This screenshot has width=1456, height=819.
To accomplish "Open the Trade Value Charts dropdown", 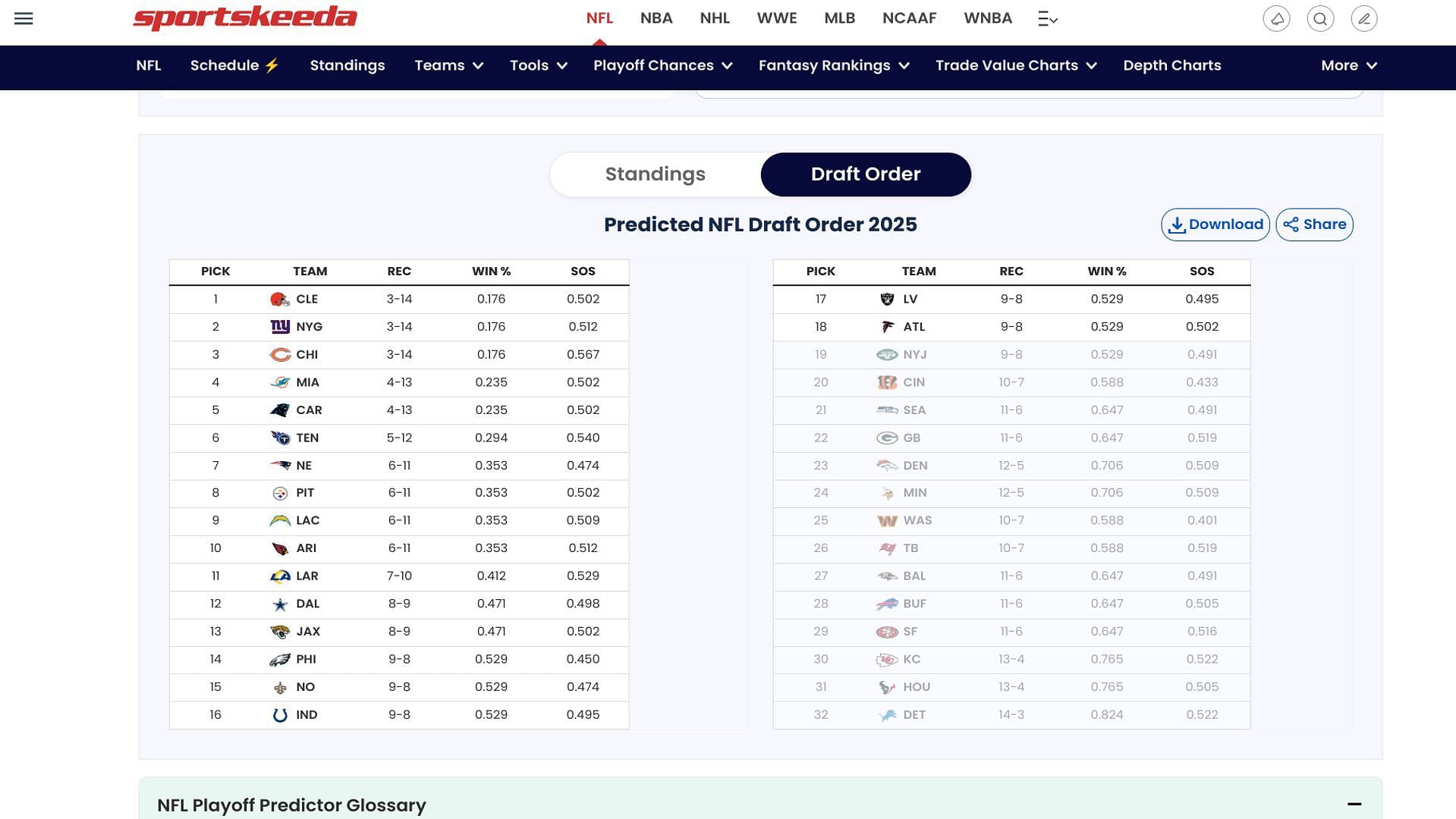I will [1017, 65].
